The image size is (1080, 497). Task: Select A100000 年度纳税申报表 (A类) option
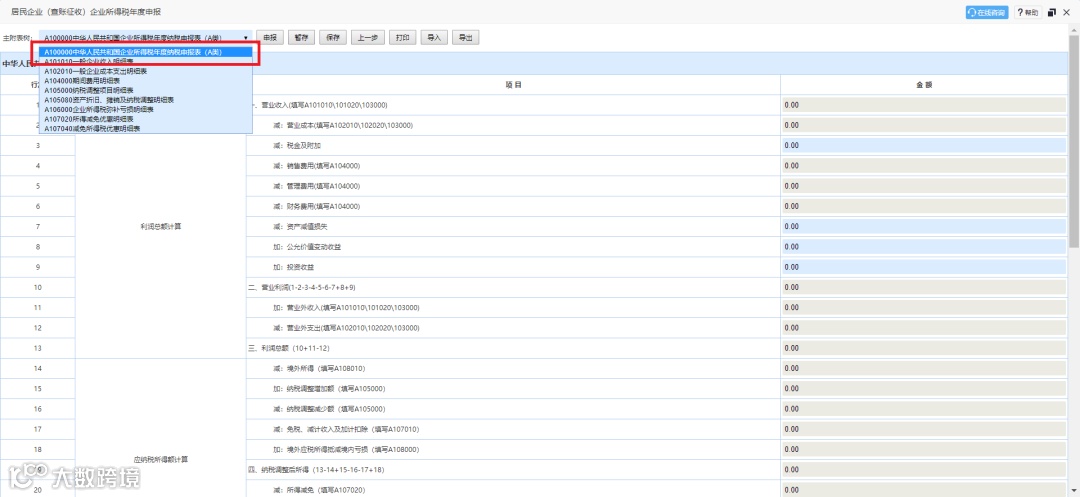pos(145,52)
